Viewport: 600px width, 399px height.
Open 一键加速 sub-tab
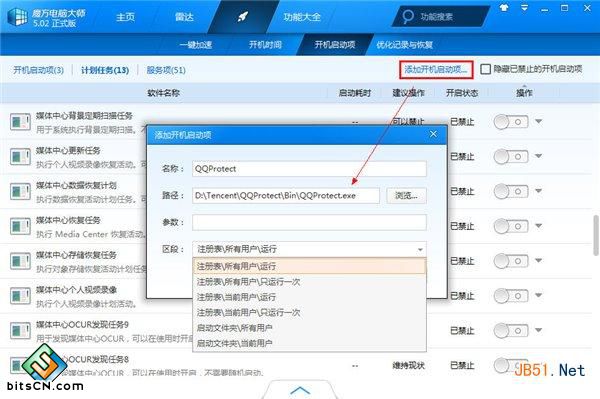(x=196, y=45)
